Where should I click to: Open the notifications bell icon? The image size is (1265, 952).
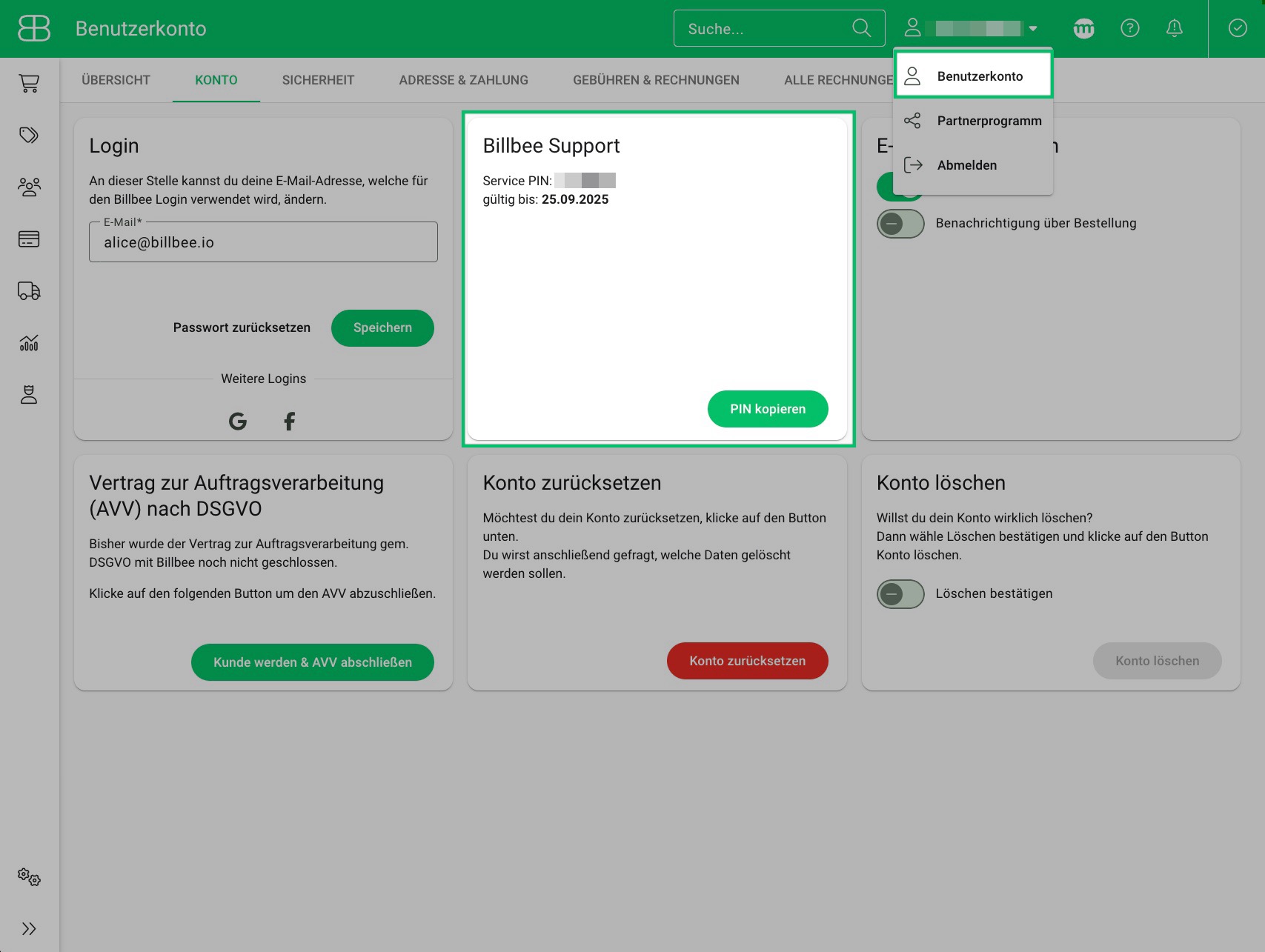tap(1175, 28)
